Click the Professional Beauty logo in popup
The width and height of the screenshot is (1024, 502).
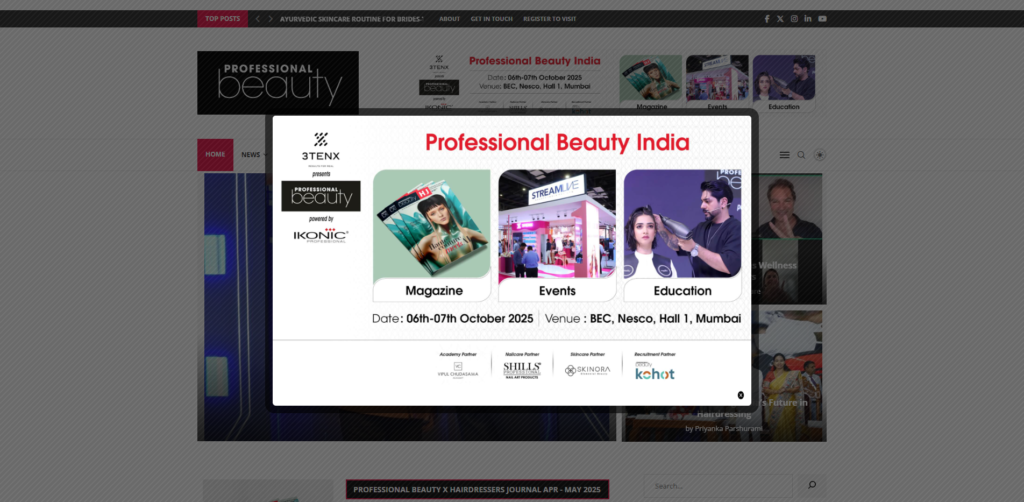(x=321, y=196)
